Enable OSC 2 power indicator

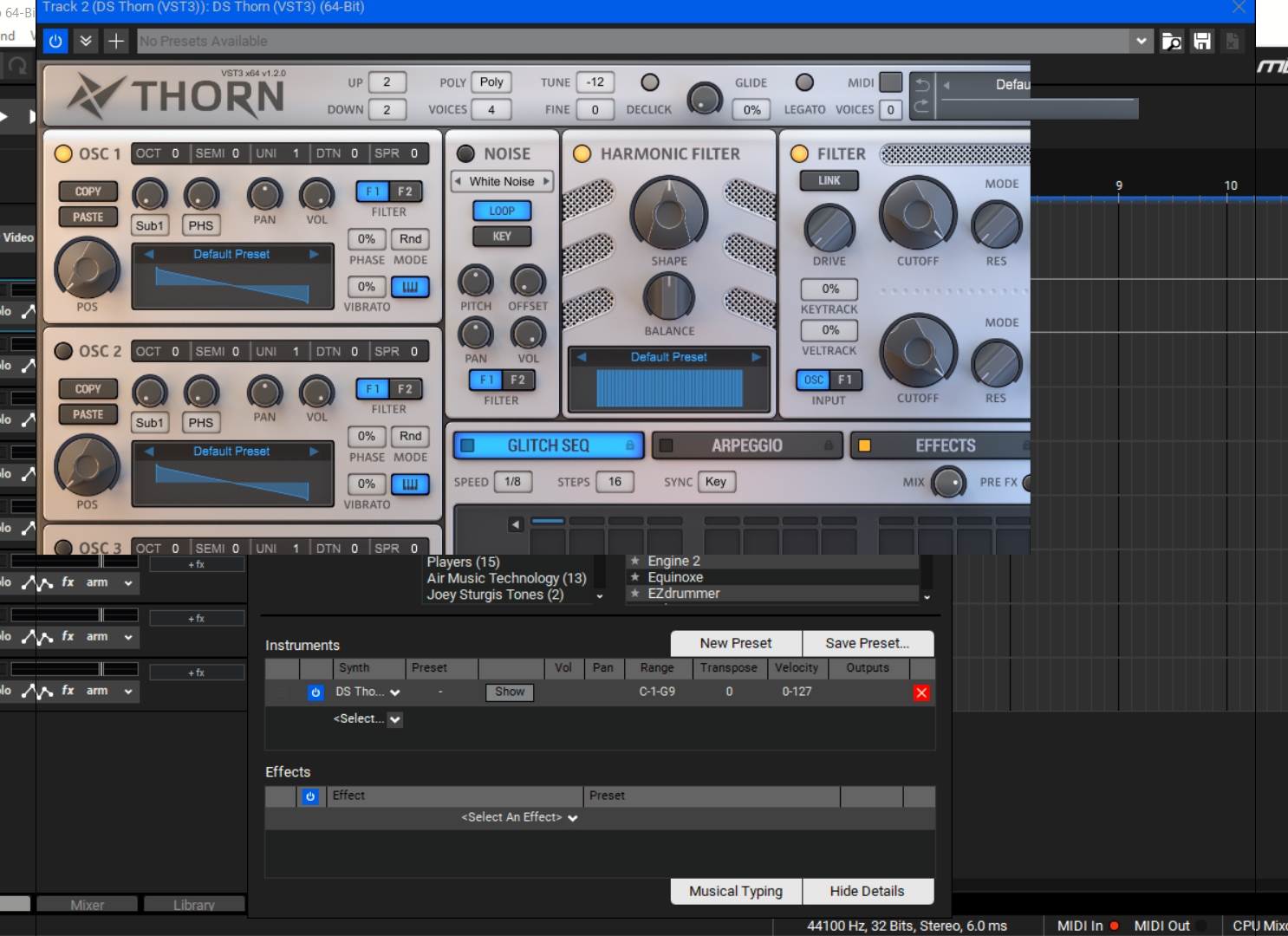click(x=63, y=351)
